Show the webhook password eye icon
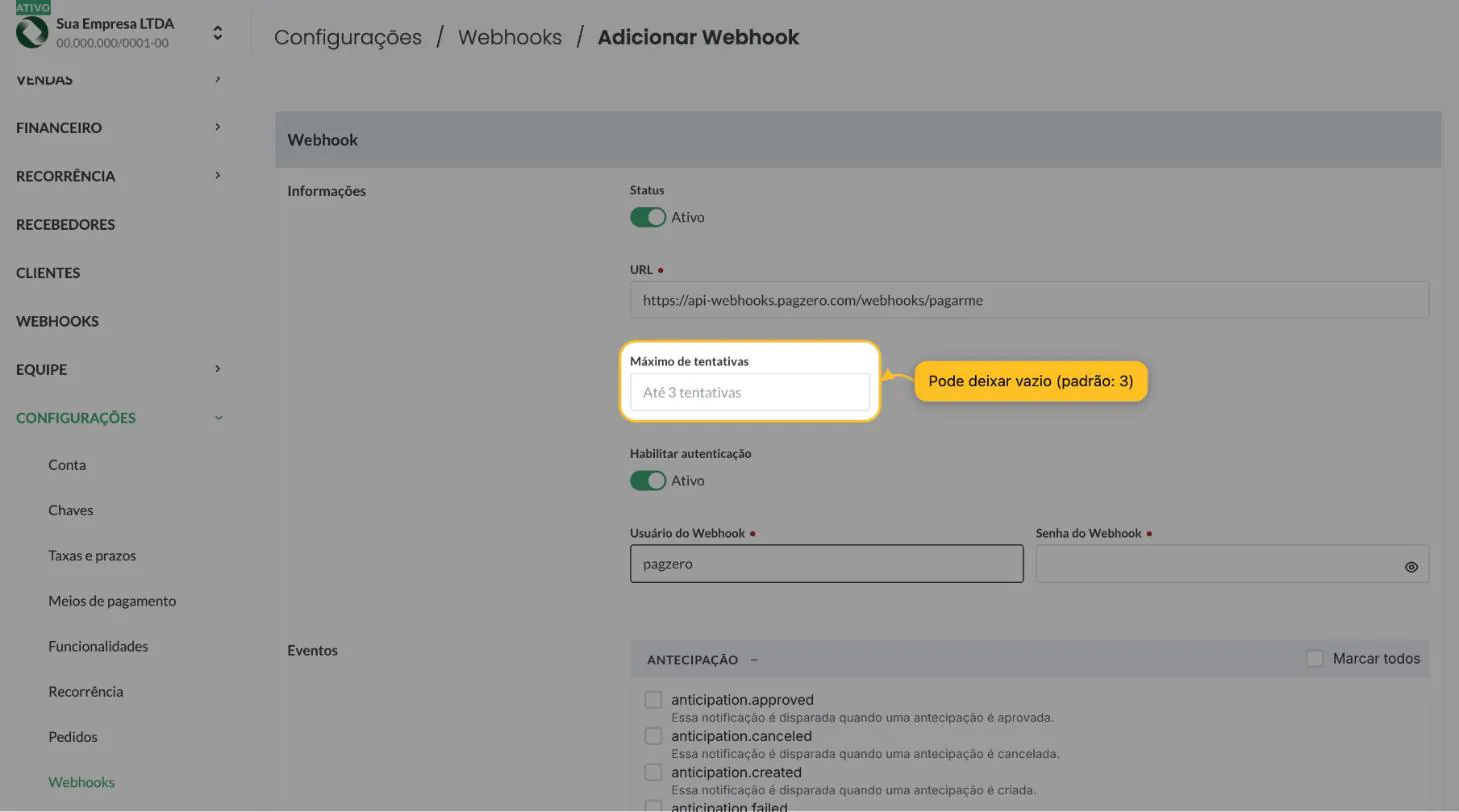This screenshot has width=1459, height=812. [x=1411, y=567]
